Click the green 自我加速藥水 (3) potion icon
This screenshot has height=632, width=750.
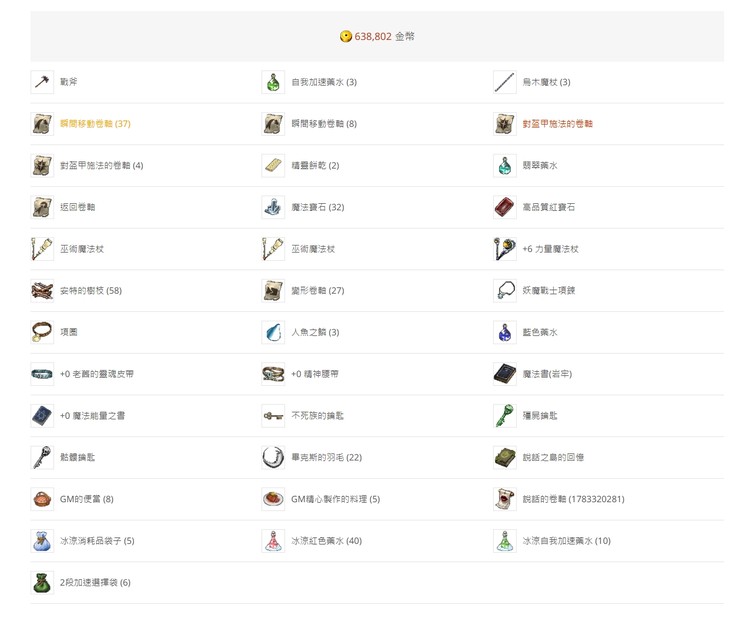tap(273, 82)
